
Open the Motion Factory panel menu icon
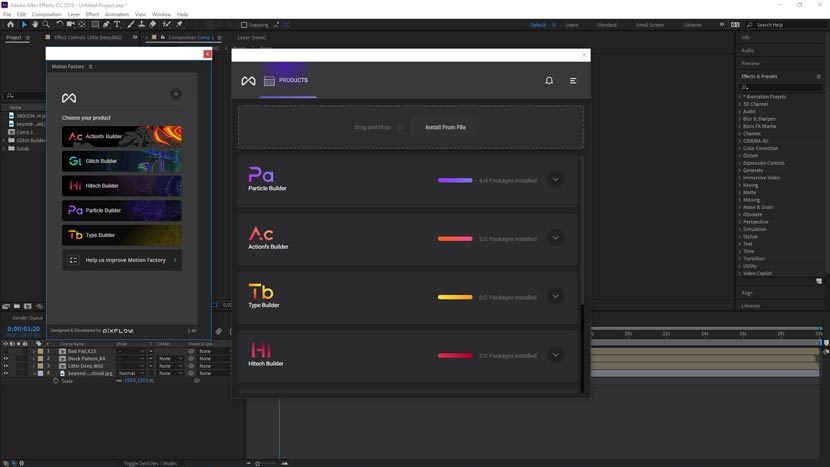91,67
